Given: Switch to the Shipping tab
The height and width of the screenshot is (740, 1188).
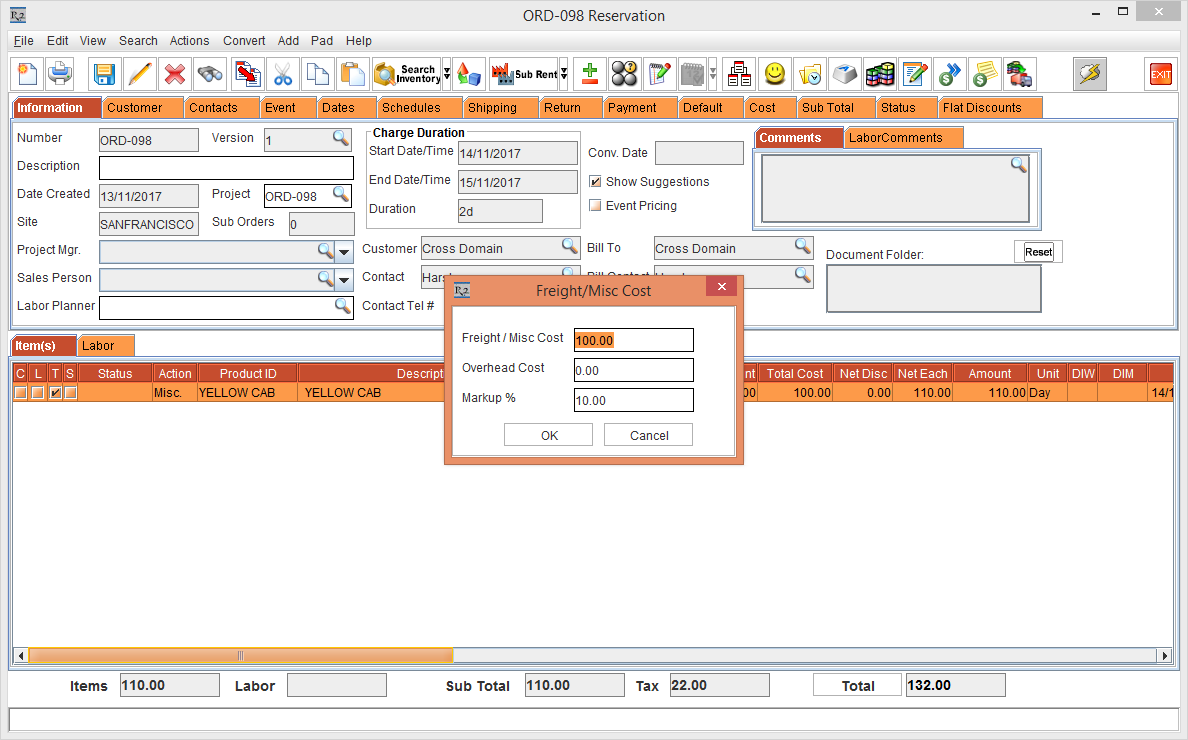Looking at the screenshot, I should [492, 107].
